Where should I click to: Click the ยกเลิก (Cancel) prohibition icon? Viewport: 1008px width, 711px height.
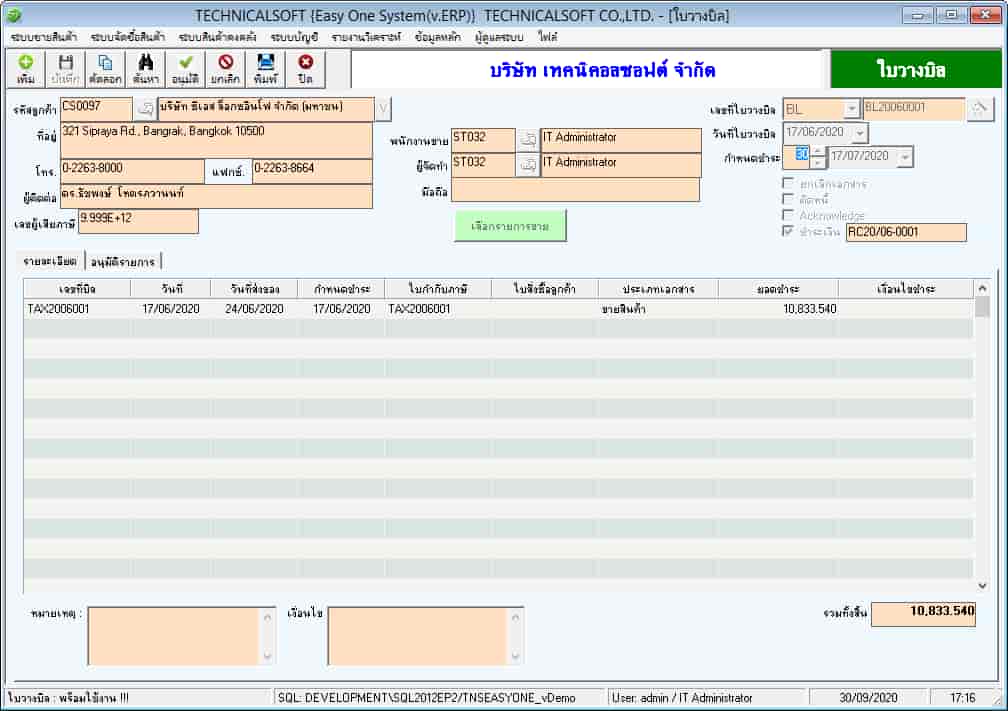click(226, 69)
